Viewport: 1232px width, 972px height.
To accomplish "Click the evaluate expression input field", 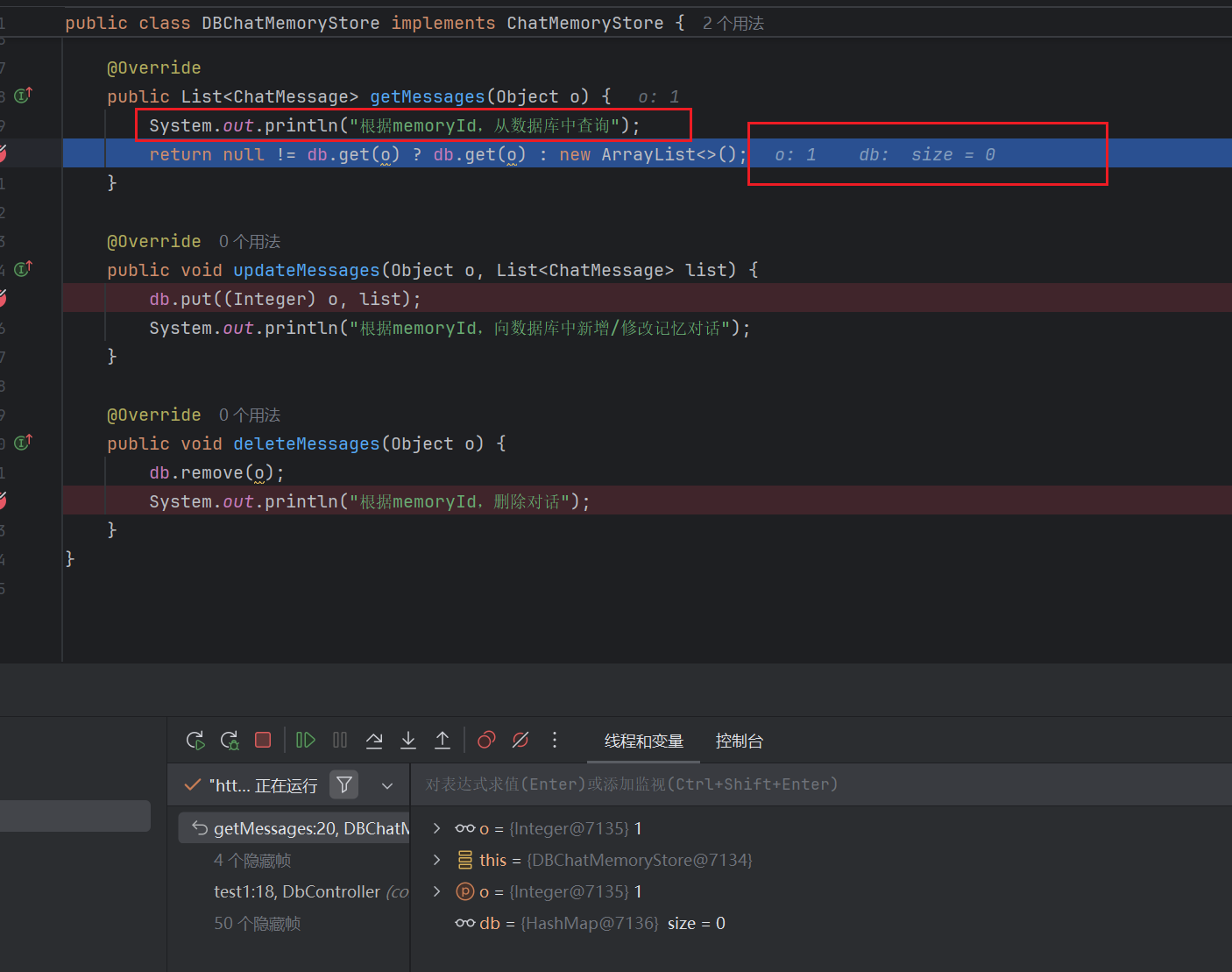I will [x=820, y=784].
